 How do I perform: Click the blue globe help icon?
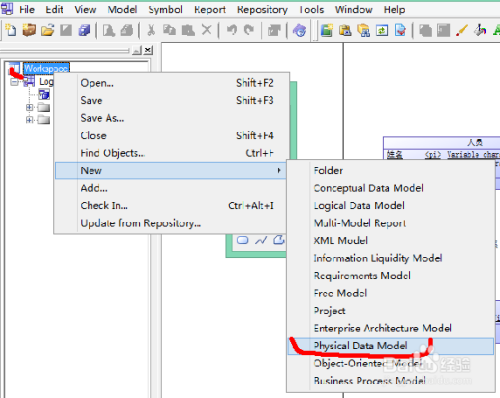tap(300, 30)
